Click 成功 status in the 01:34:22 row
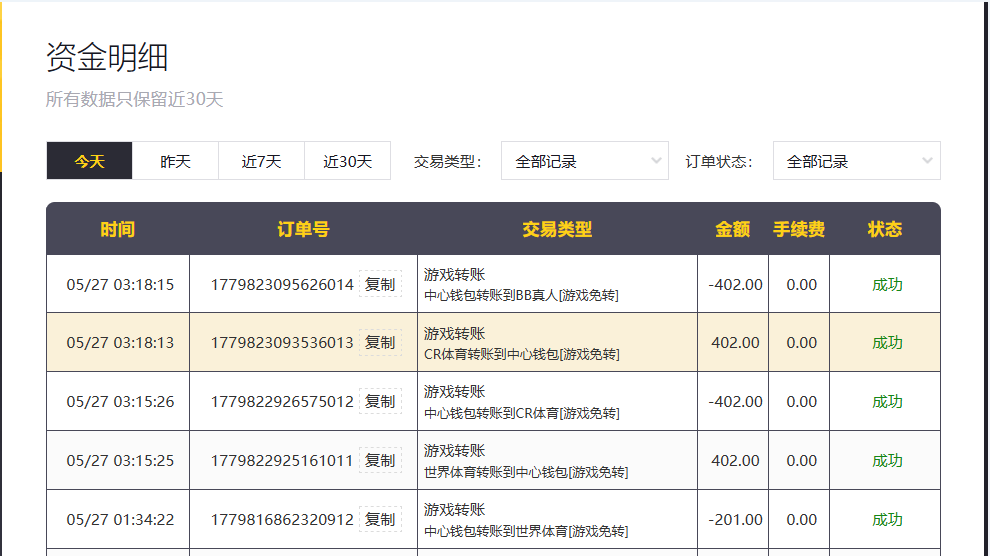Viewport: 990px width, 556px height. (x=887, y=519)
